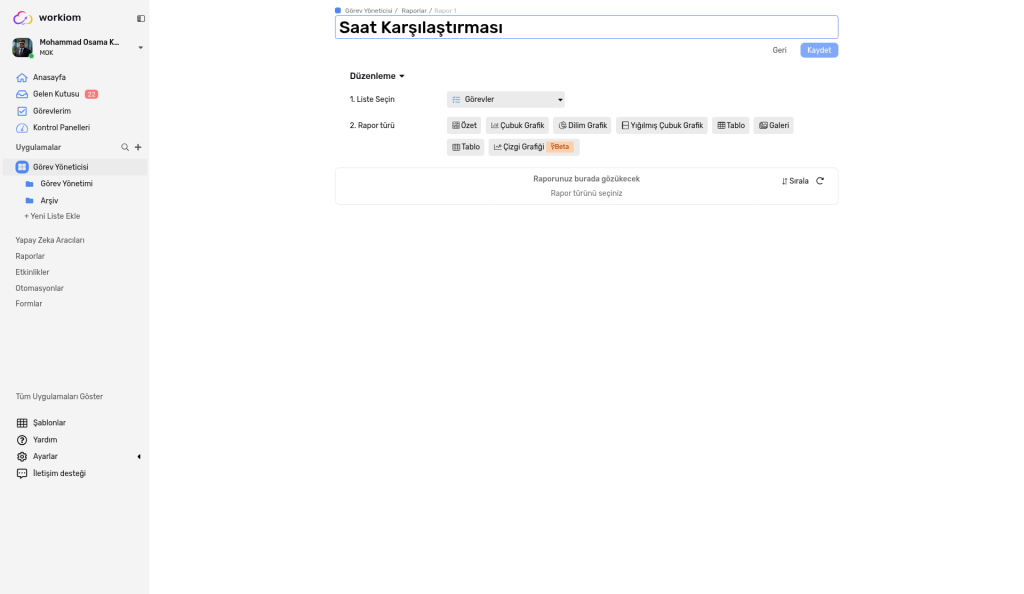Go to Anasayfa via the home icon

click(22, 78)
